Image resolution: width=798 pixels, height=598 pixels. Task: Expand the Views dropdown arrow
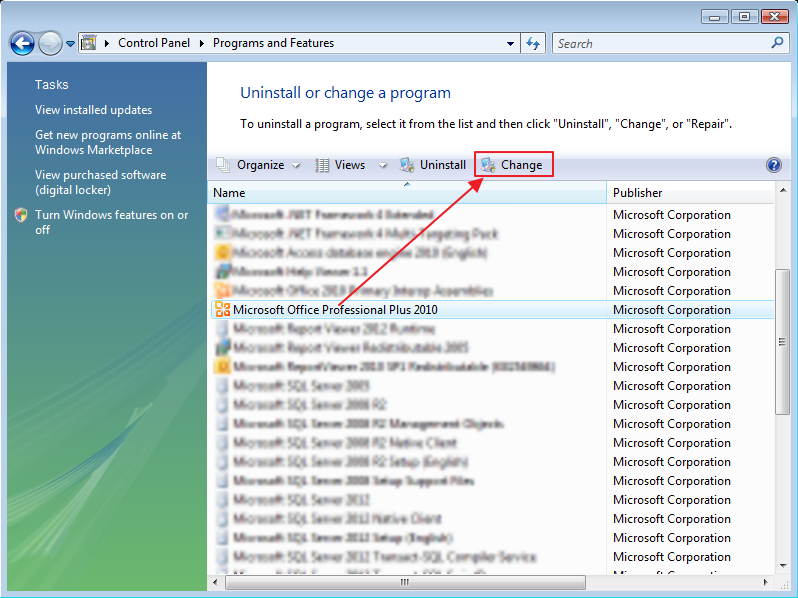[382, 165]
